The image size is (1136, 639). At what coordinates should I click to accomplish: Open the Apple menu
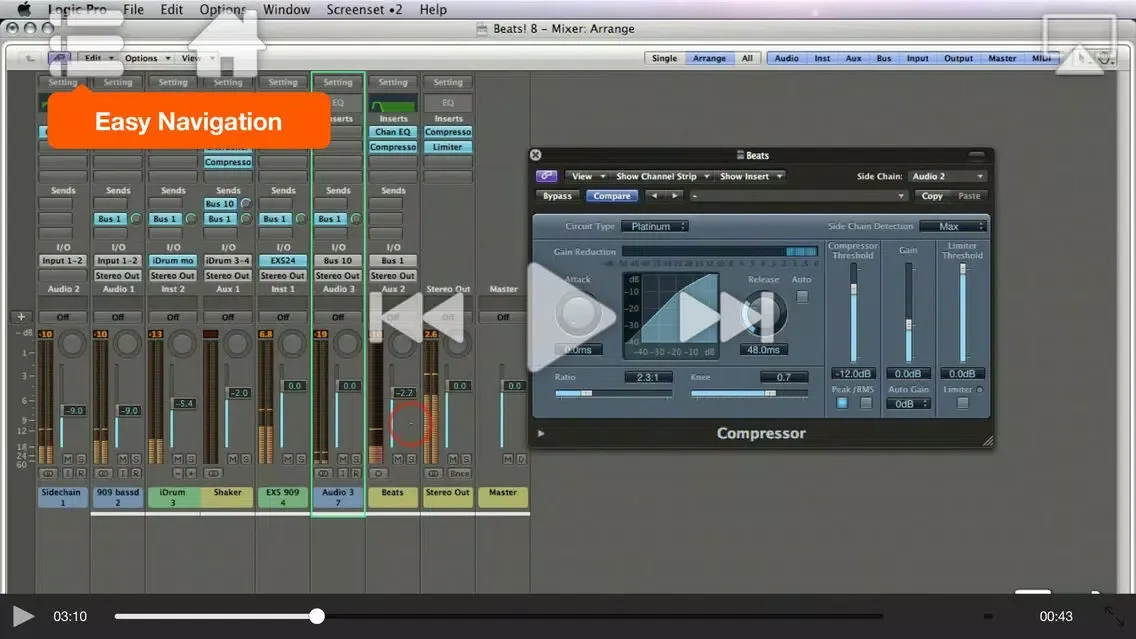coord(24,10)
